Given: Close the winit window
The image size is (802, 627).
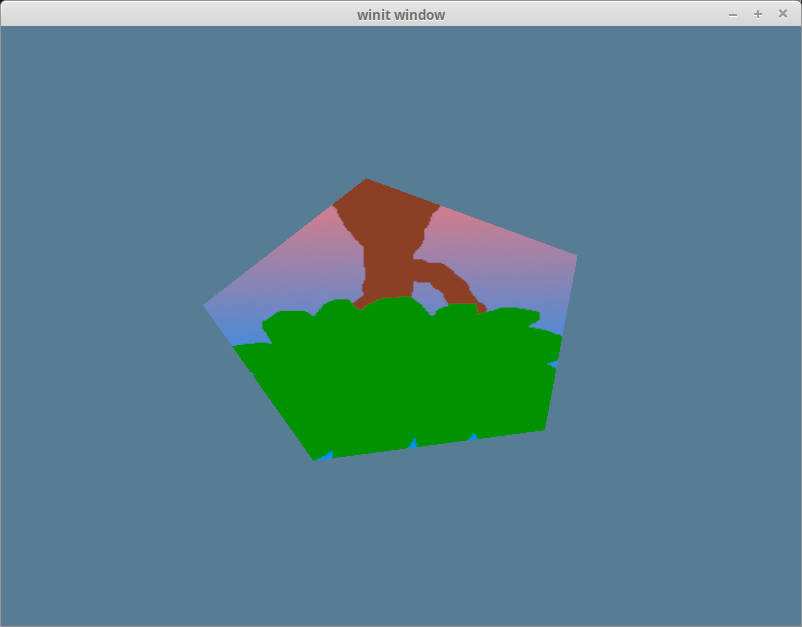Looking at the screenshot, I should [x=783, y=14].
